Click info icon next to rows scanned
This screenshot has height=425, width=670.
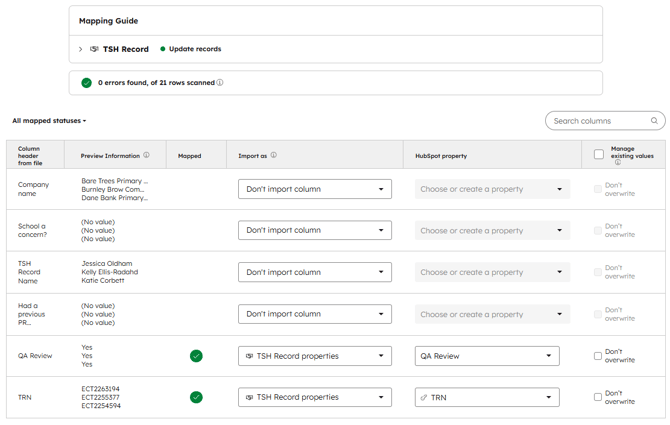220,83
